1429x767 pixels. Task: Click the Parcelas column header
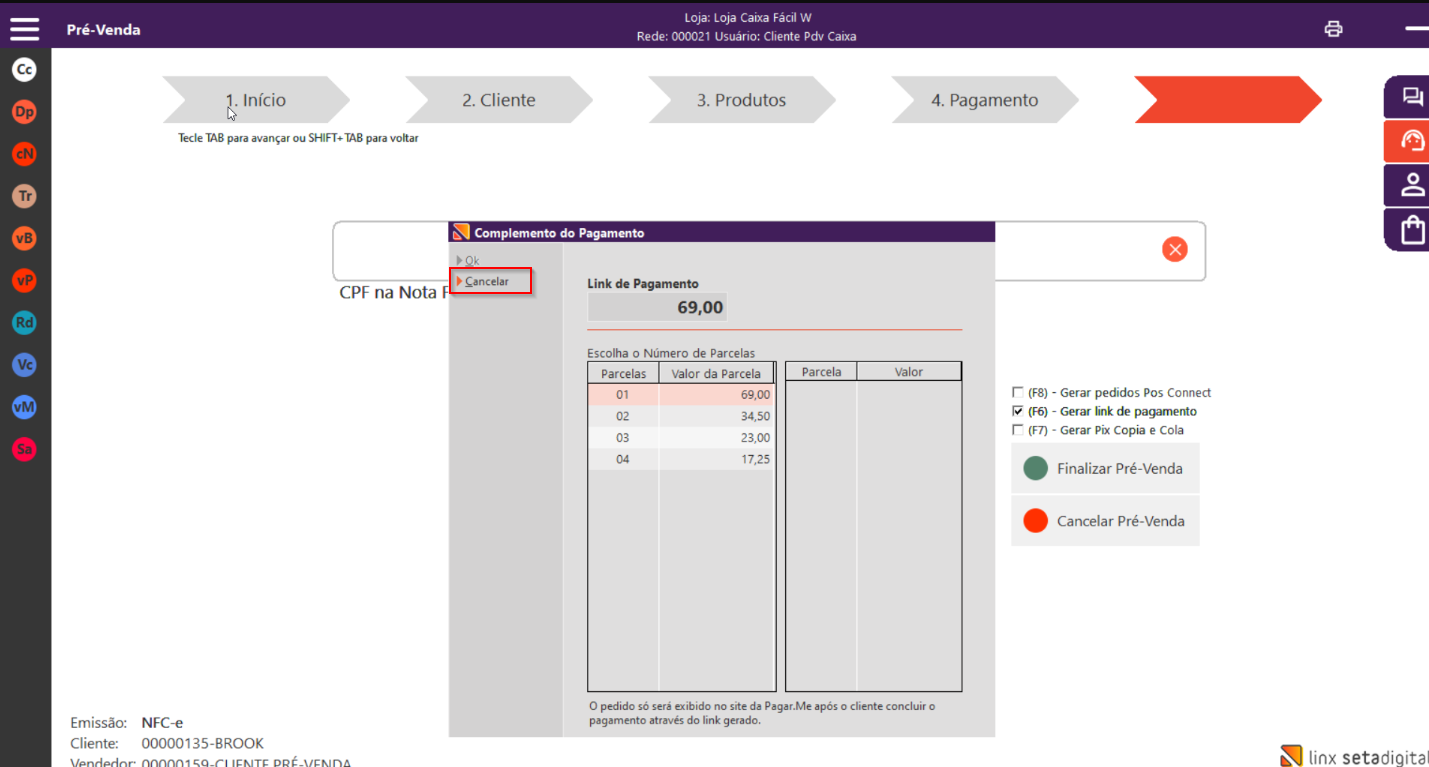[x=623, y=373]
